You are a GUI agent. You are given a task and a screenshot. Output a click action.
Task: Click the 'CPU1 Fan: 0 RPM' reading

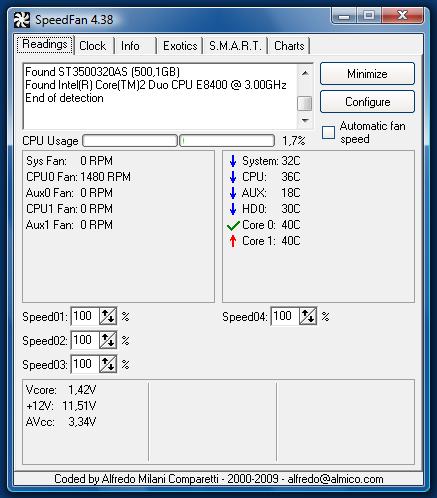coord(69,209)
